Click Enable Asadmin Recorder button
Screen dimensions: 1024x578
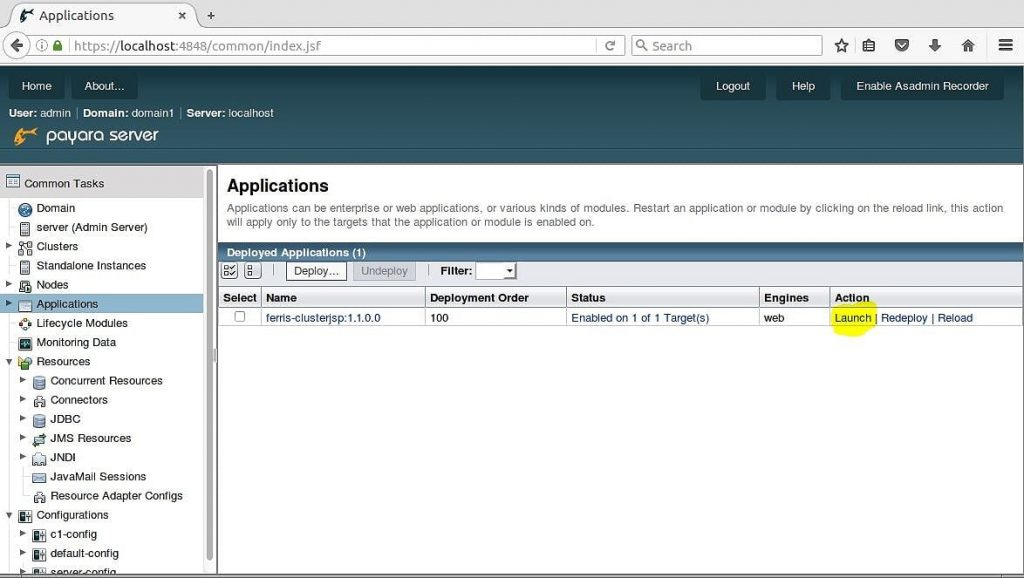coord(922,86)
